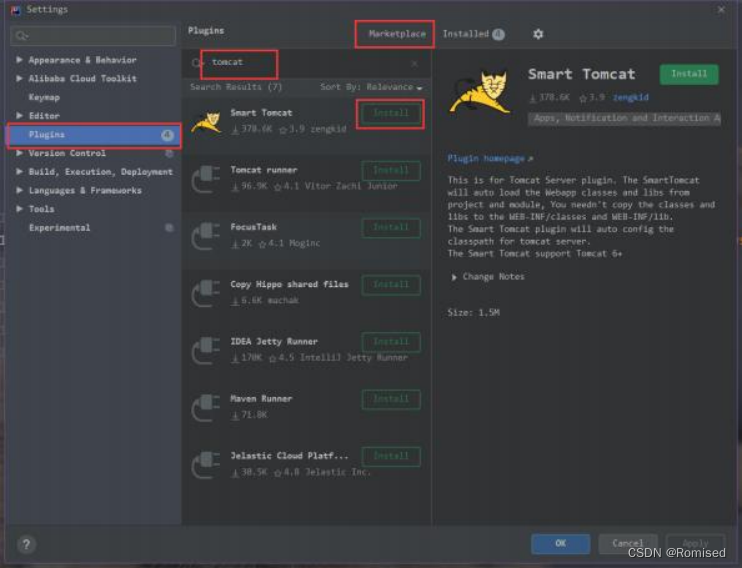Expand Build, Execution, Deployment node

click(x=19, y=171)
